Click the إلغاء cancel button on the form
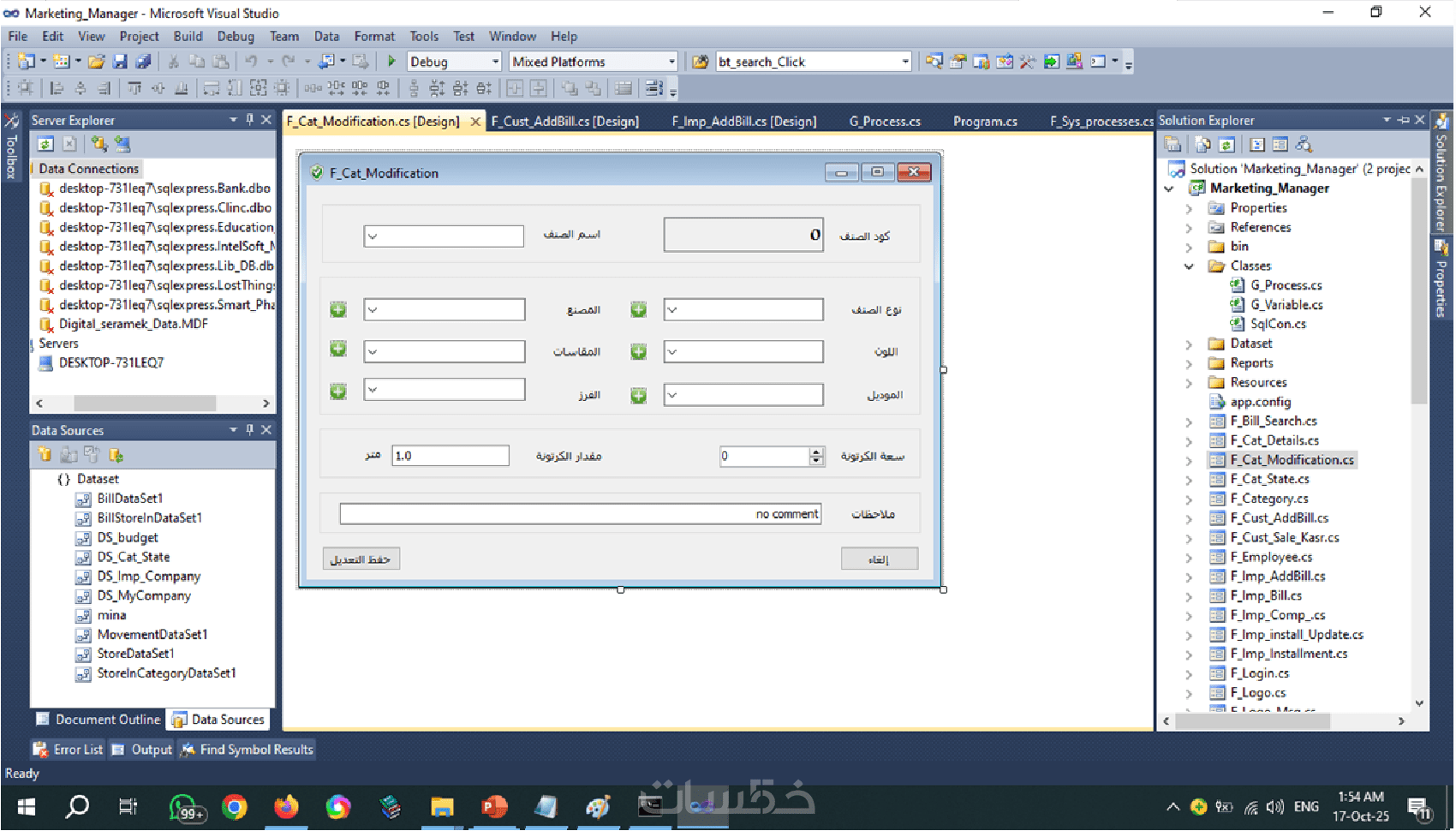This screenshot has width=1456, height=831. (879, 559)
